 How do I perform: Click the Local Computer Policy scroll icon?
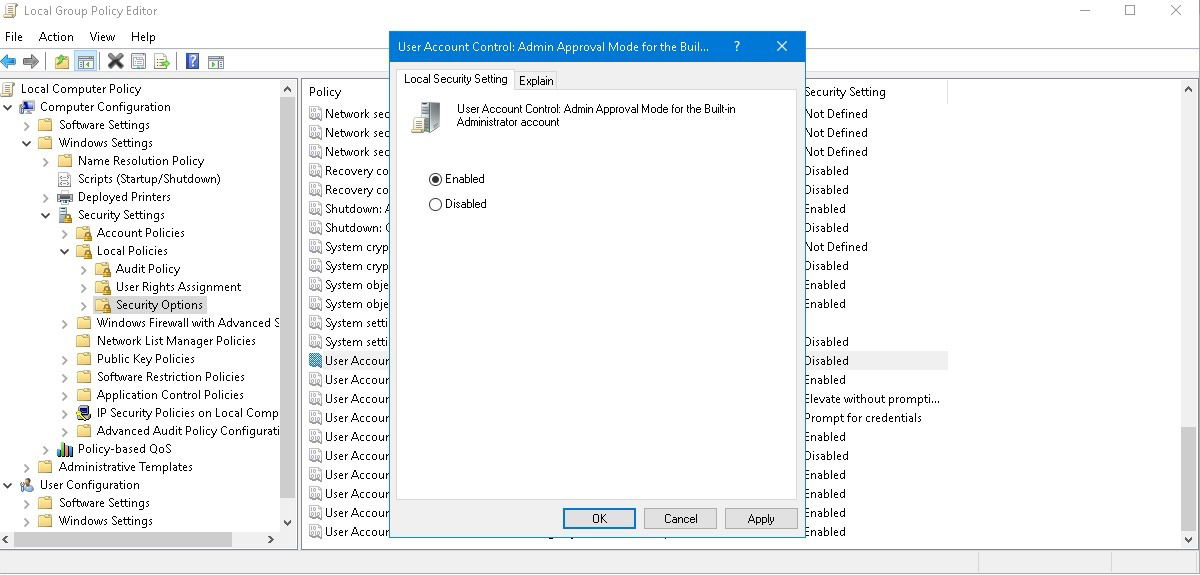10,89
